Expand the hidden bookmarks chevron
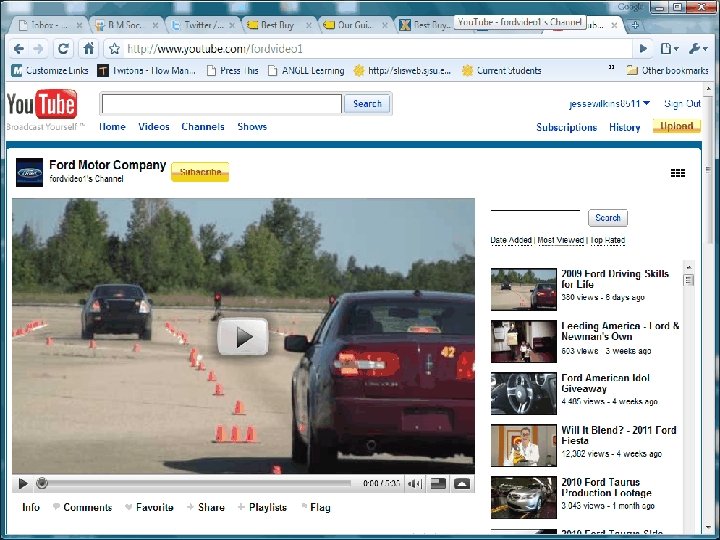Image resolution: width=720 pixels, height=540 pixels. click(x=611, y=68)
